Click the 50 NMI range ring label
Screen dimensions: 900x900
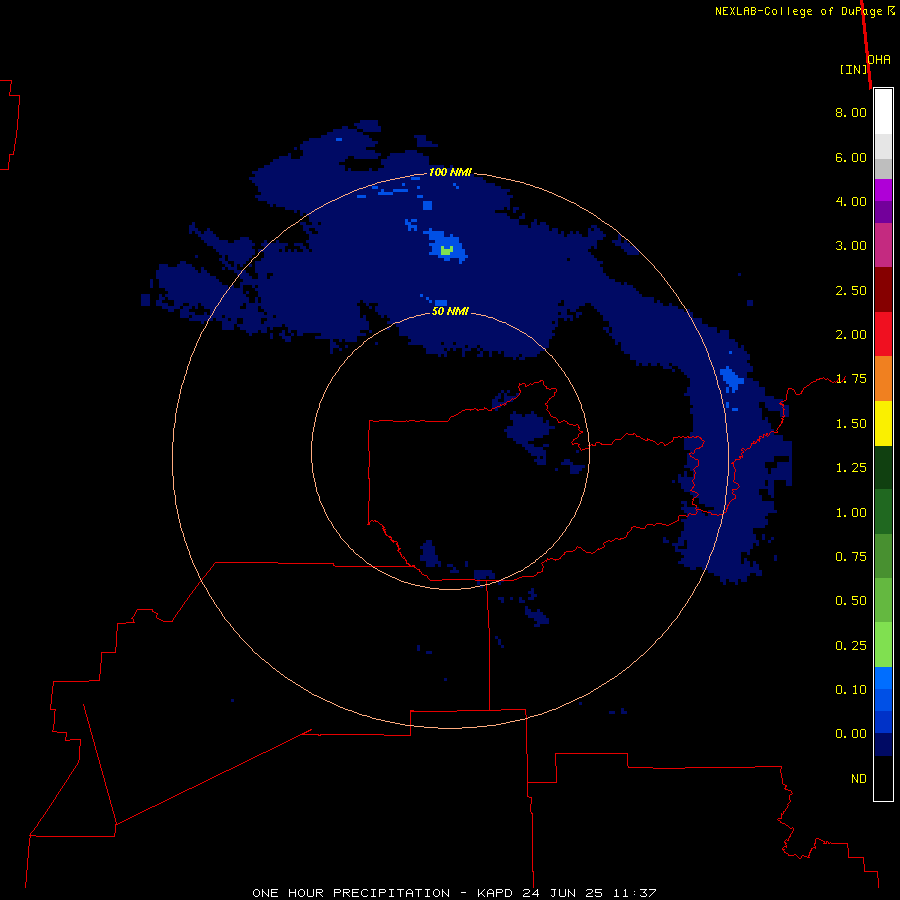click(x=450, y=311)
